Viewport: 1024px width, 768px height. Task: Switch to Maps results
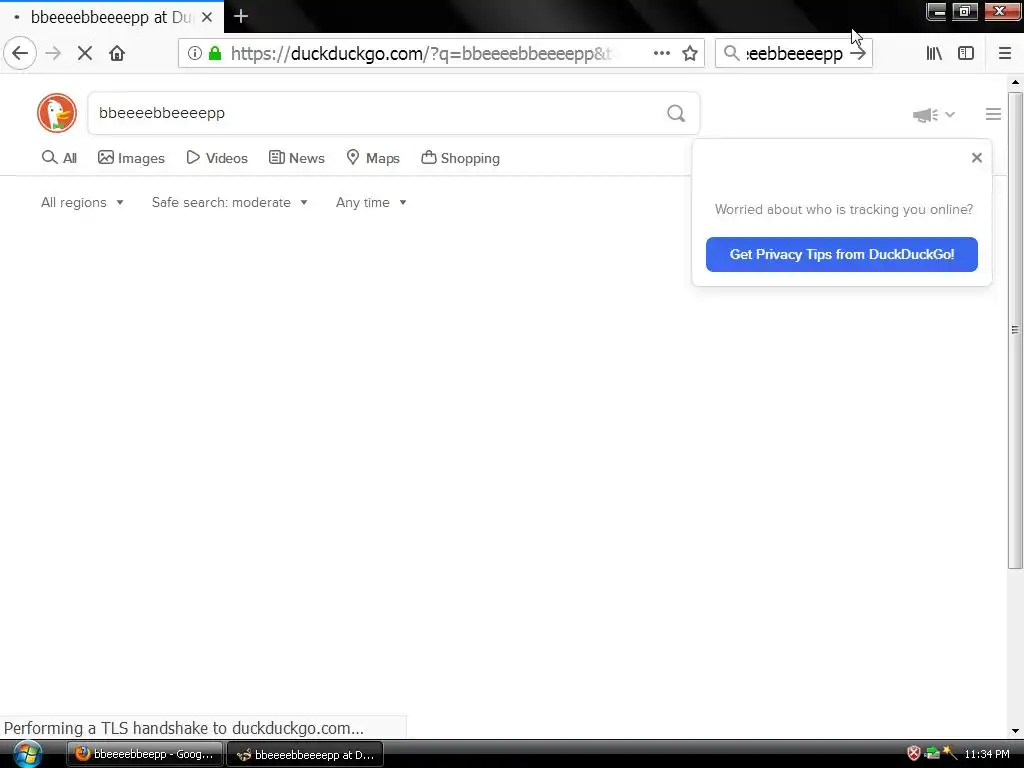[x=373, y=158]
